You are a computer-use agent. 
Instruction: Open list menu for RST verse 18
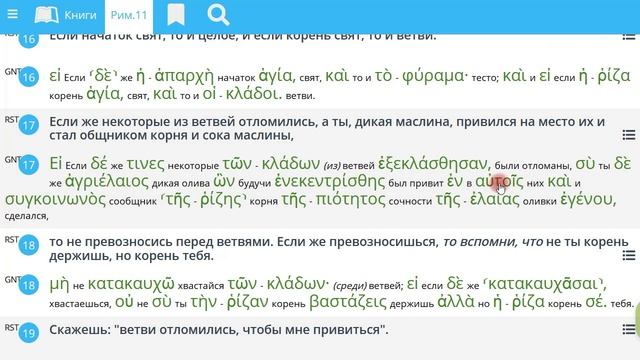[x=629, y=256]
